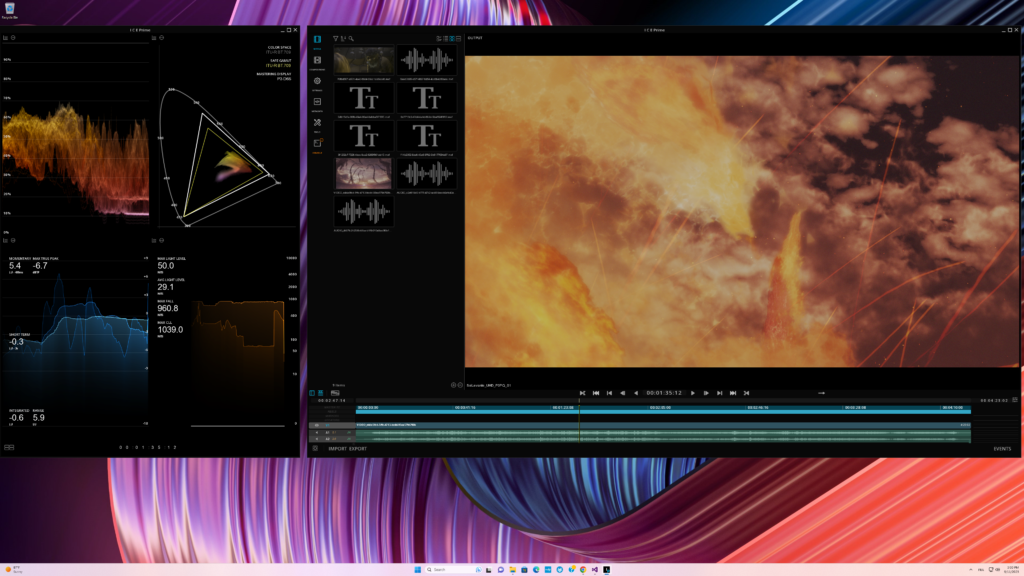Click the timeline ruler at the playhead
This screenshot has height=576, width=1024.
point(579,407)
